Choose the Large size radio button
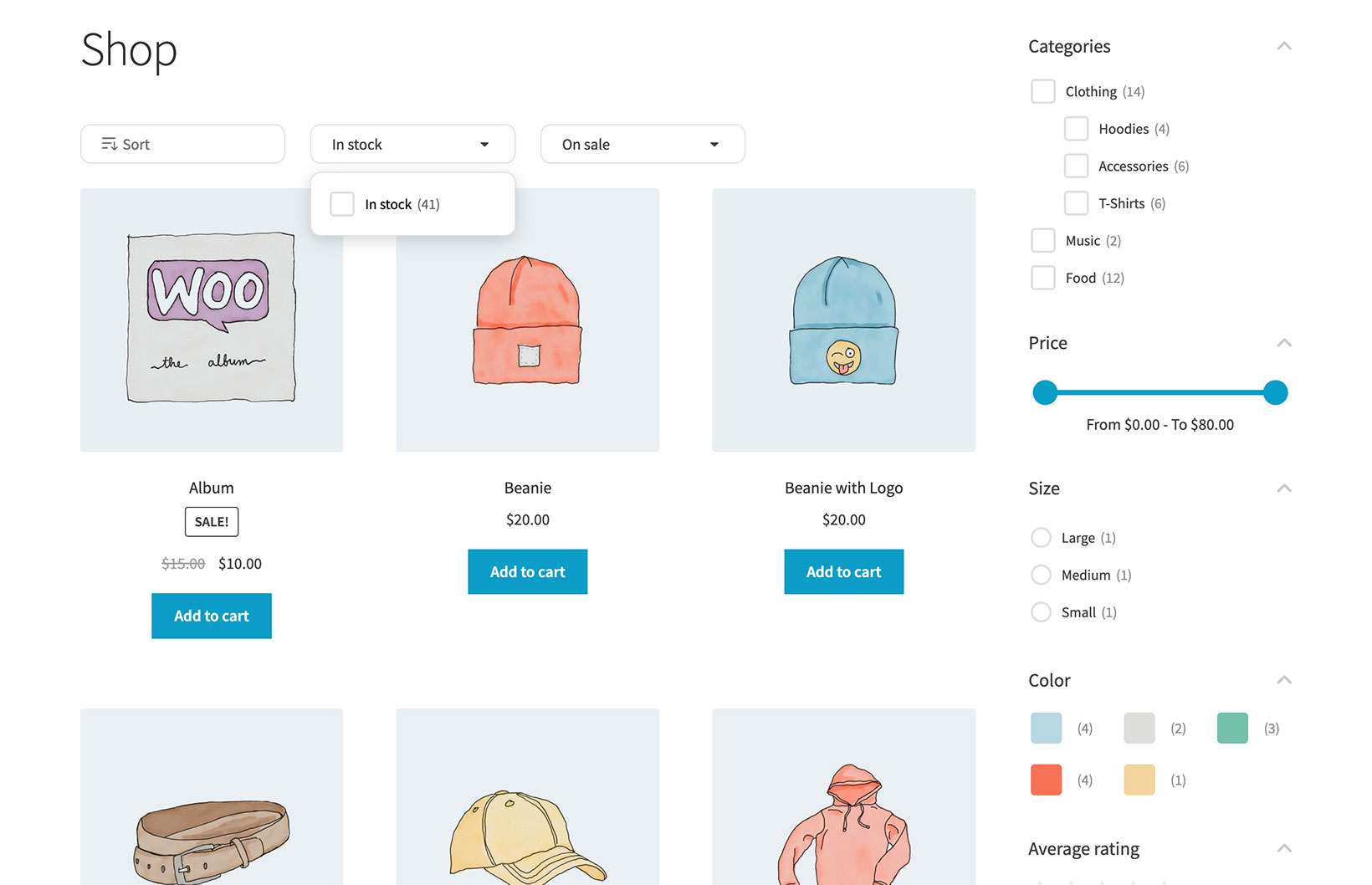1372x885 pixels. [1041, 538]
